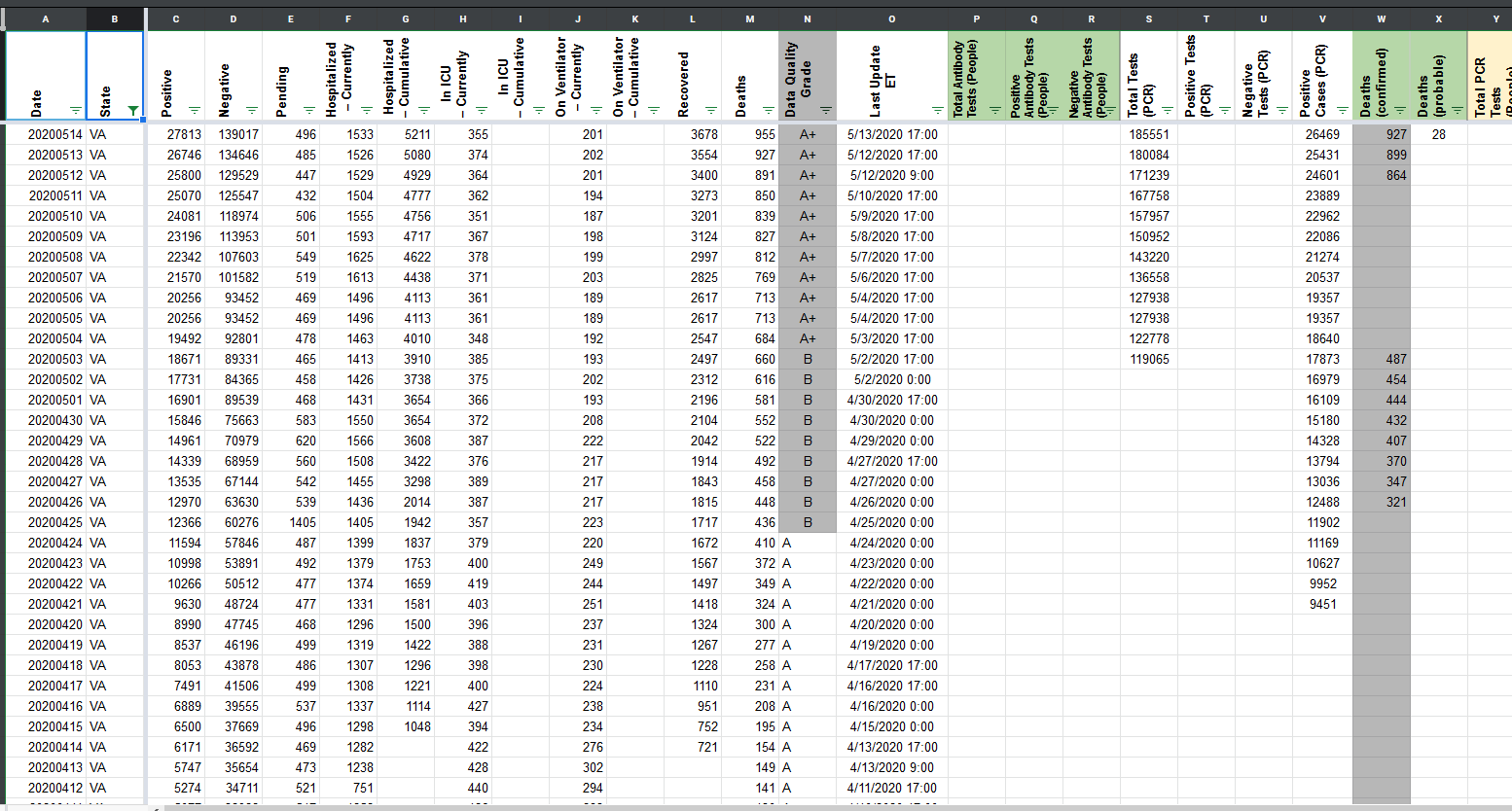Open the Hospitalized – Currently filter icon
Viewport: 1512px width, 811px height.
pyautogui.click(x=367, y=110)
